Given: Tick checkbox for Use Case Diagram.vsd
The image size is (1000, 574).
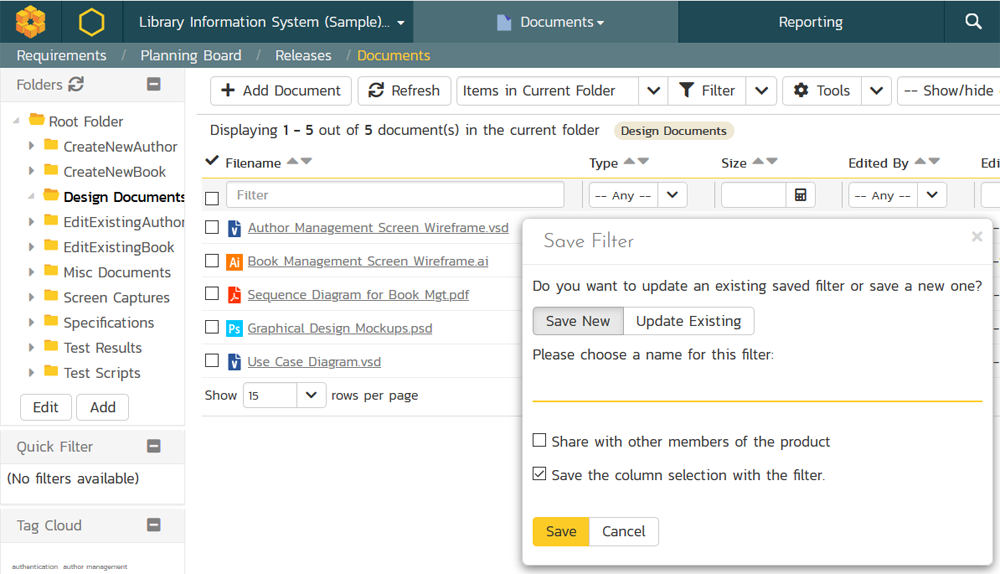Looking at the screenshot, I should coord(212,361).
